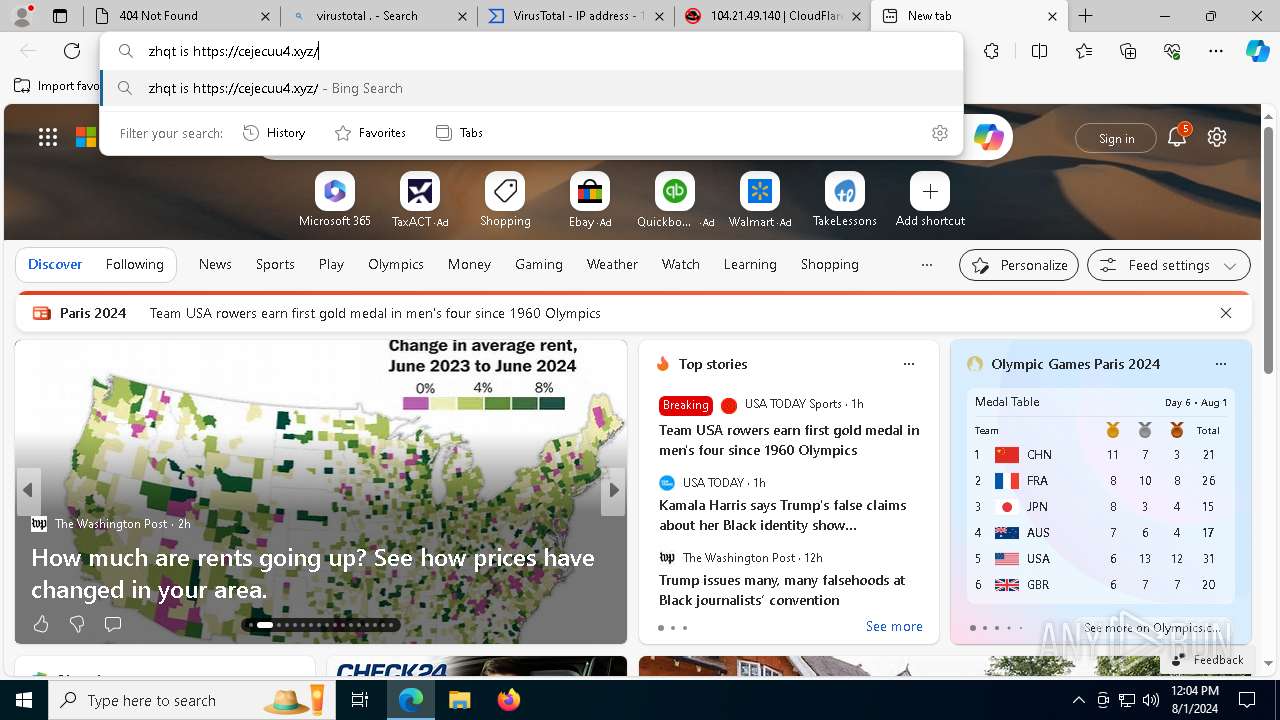The height and width of the screenshot is (720, 1280).
Task: Select the Weather feed category
Action: click(x=612, y=264)
